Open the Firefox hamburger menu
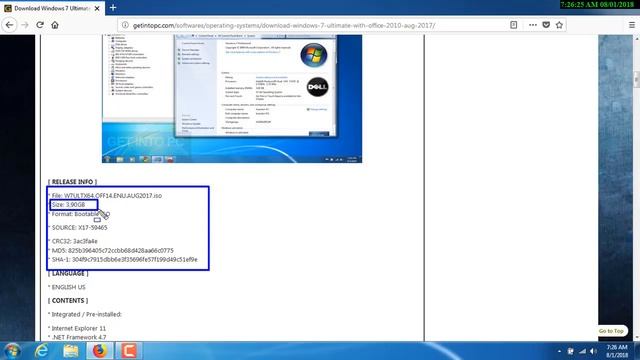The width and height of the screenshot is (640, 360). [x=631, y=25]
